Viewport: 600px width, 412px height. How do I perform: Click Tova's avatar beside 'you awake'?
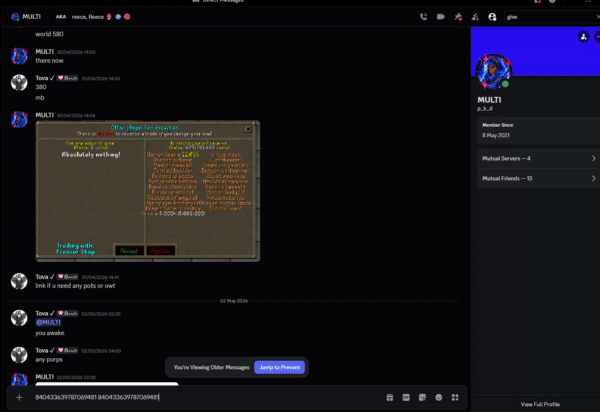[x=19, y=318]
